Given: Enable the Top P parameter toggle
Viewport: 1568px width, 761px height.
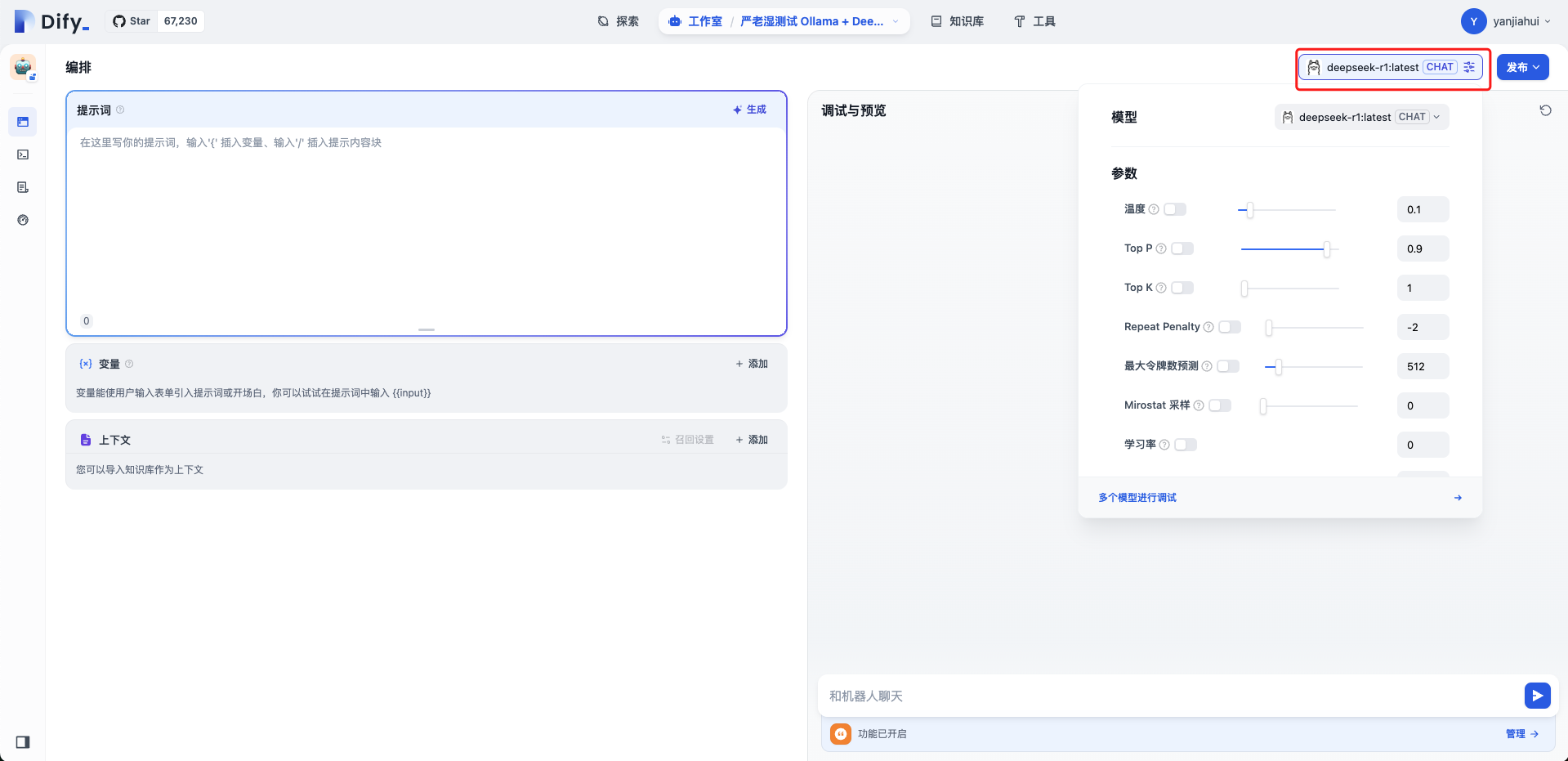Looking at the screenshot, I should 1182,248.
